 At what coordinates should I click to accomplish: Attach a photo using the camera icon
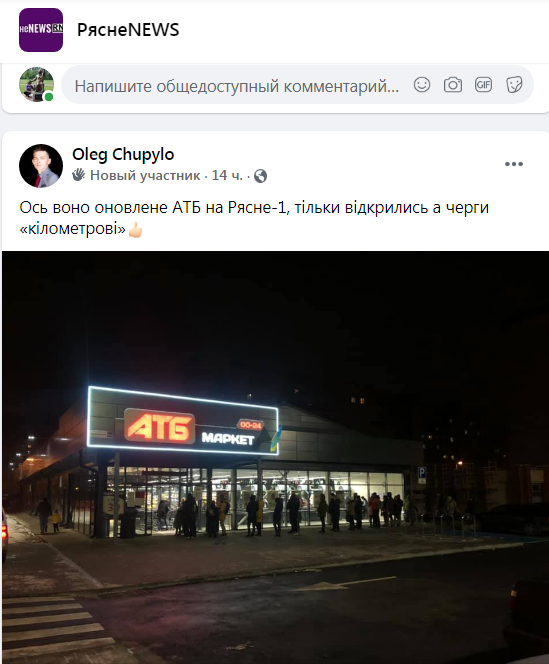(453, 85)
